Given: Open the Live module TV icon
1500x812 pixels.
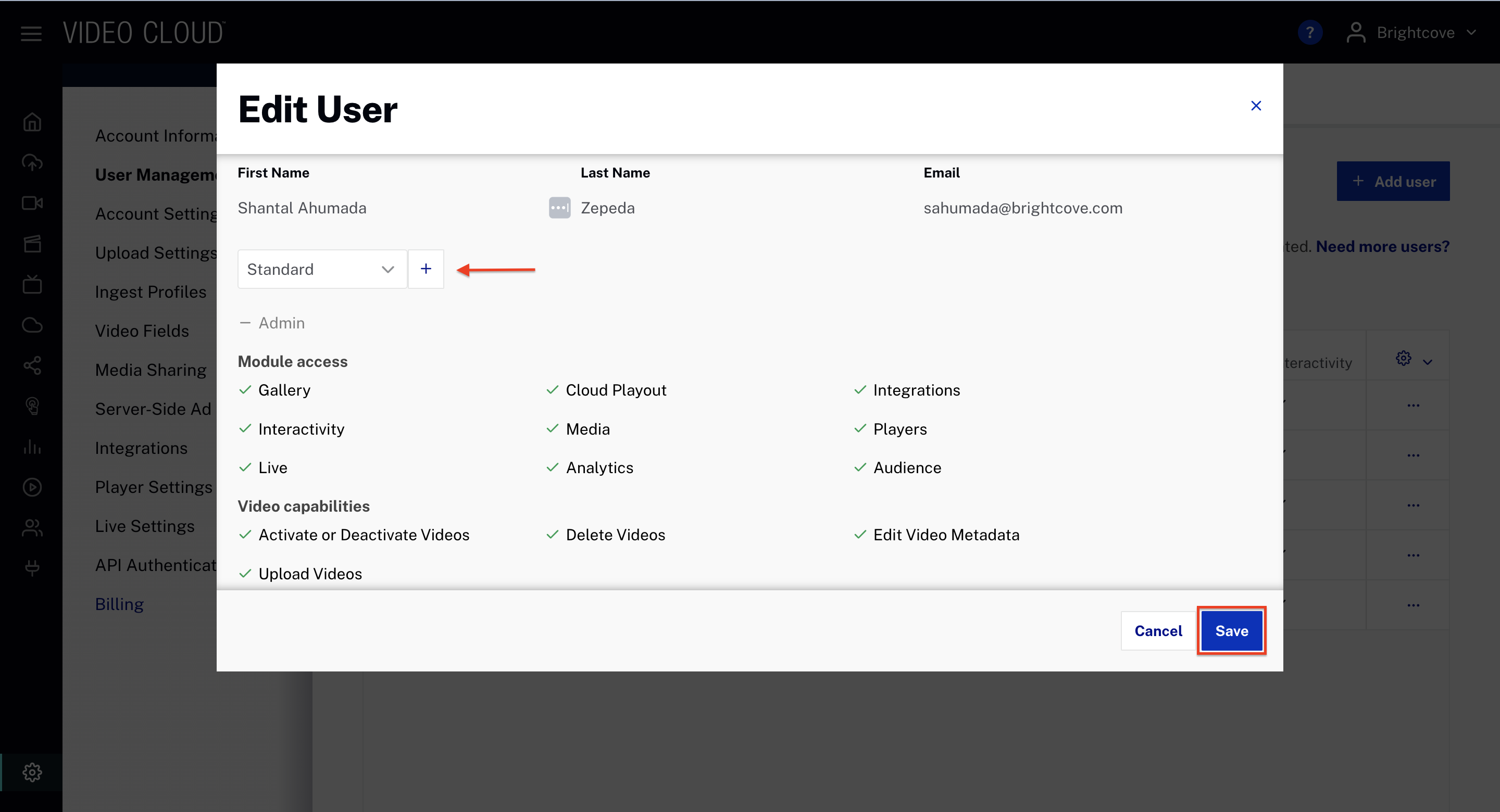Looking at the screenshot, I should click(32, 284).
